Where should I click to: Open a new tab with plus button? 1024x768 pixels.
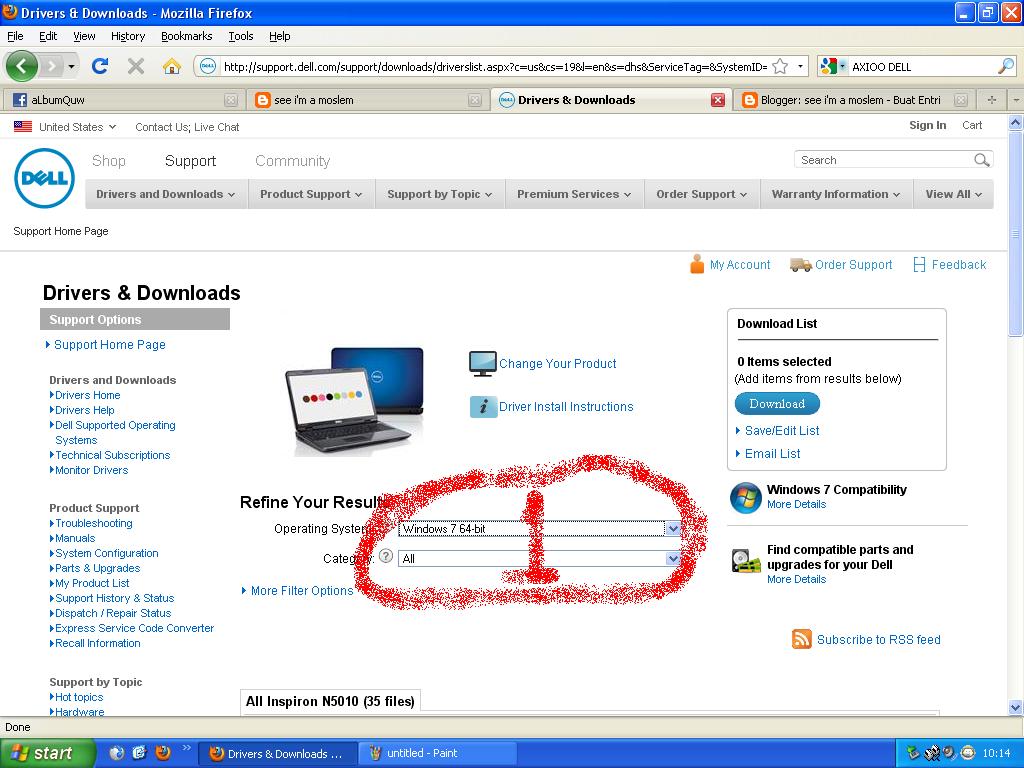[992, 100]
